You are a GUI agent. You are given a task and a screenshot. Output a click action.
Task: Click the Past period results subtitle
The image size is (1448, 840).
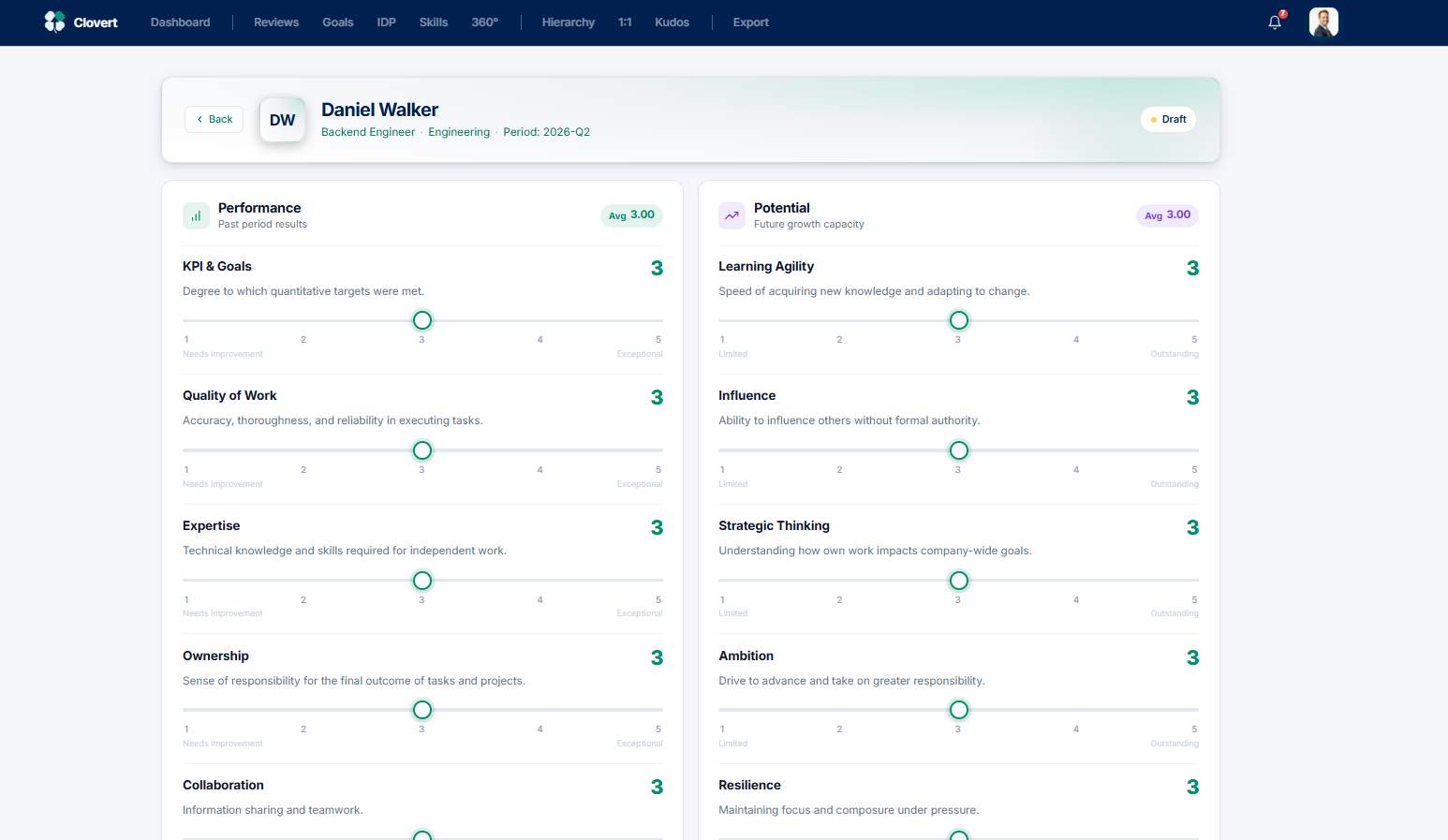coord(262,225)
